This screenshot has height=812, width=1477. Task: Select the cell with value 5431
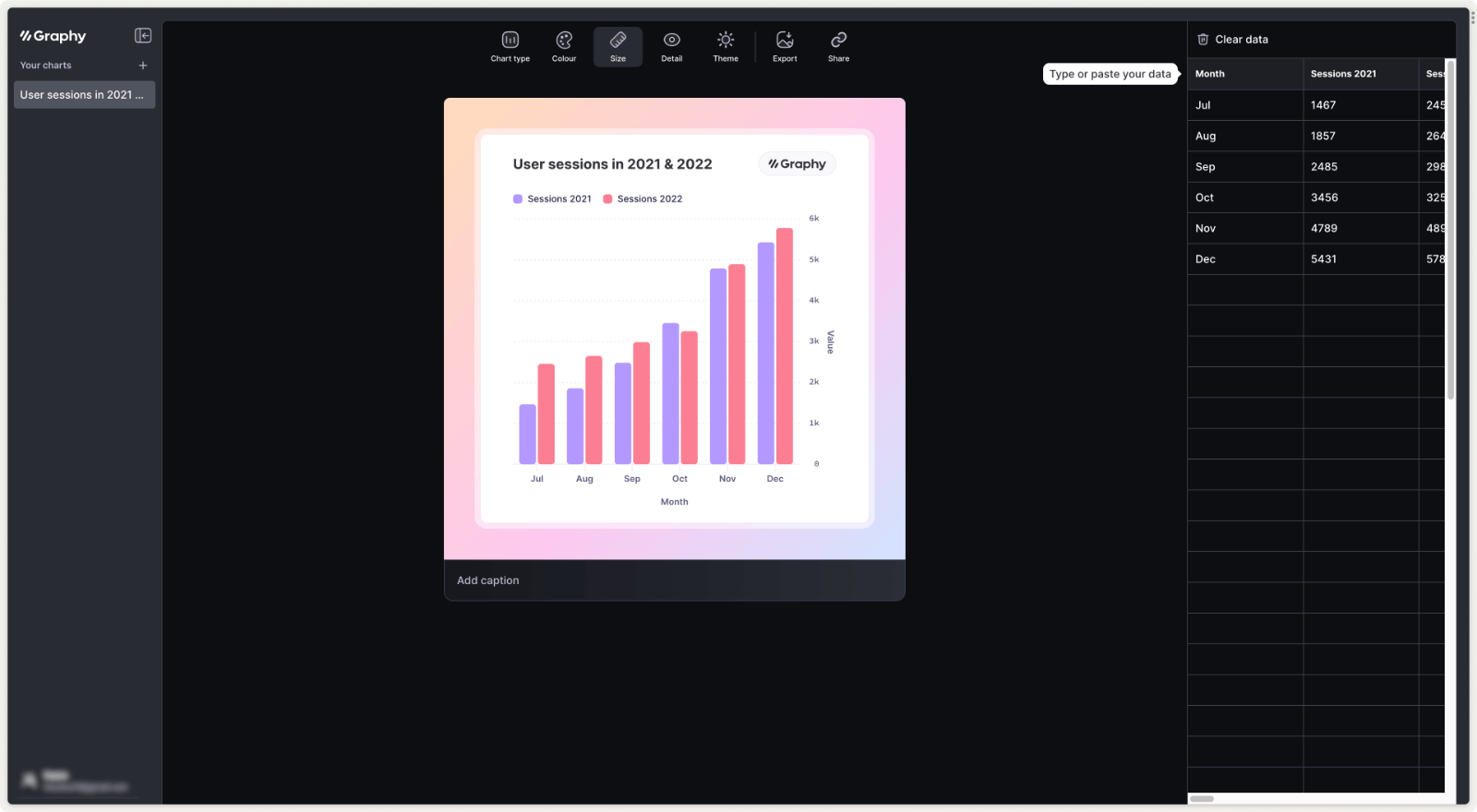pyautogui.click(x=1361, y=259)
